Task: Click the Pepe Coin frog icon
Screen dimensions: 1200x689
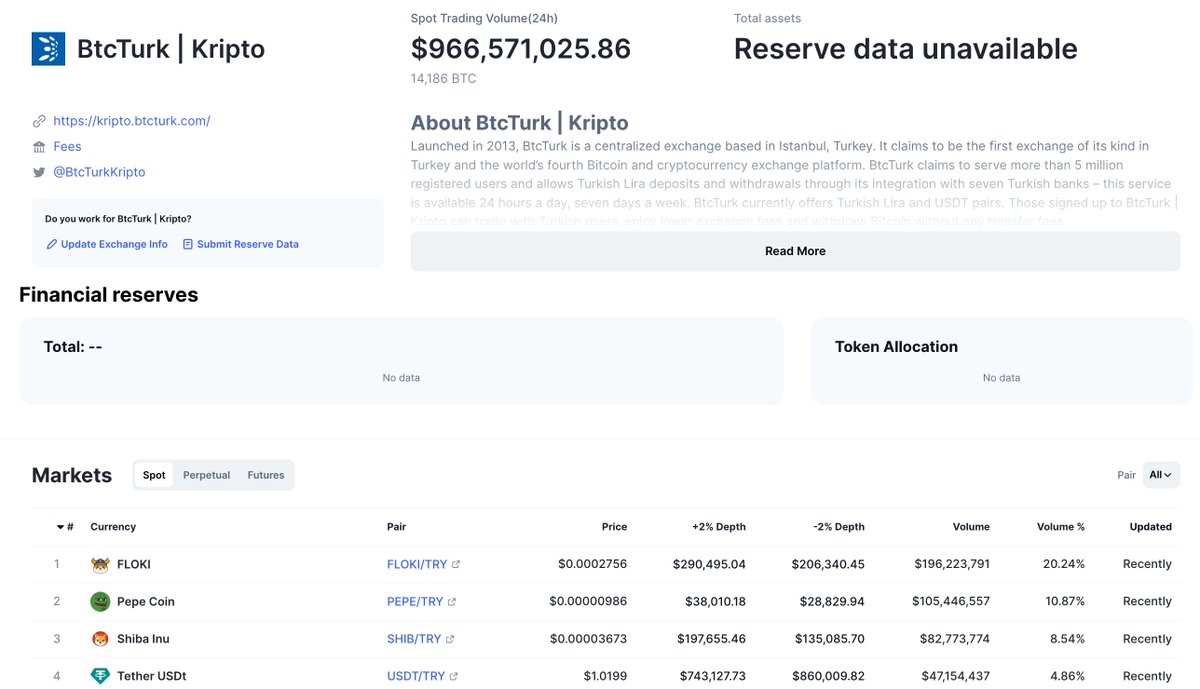Action: pyautogui.click(x=100, y=601)
